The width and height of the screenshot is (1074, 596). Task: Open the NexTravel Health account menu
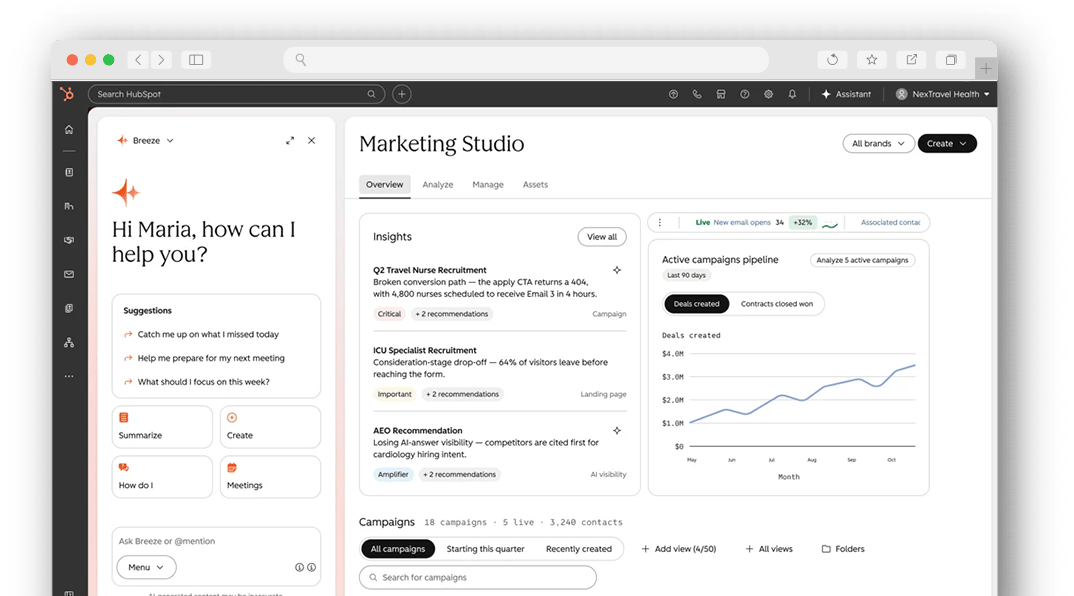pyautogui.click(x=942, y=95)
